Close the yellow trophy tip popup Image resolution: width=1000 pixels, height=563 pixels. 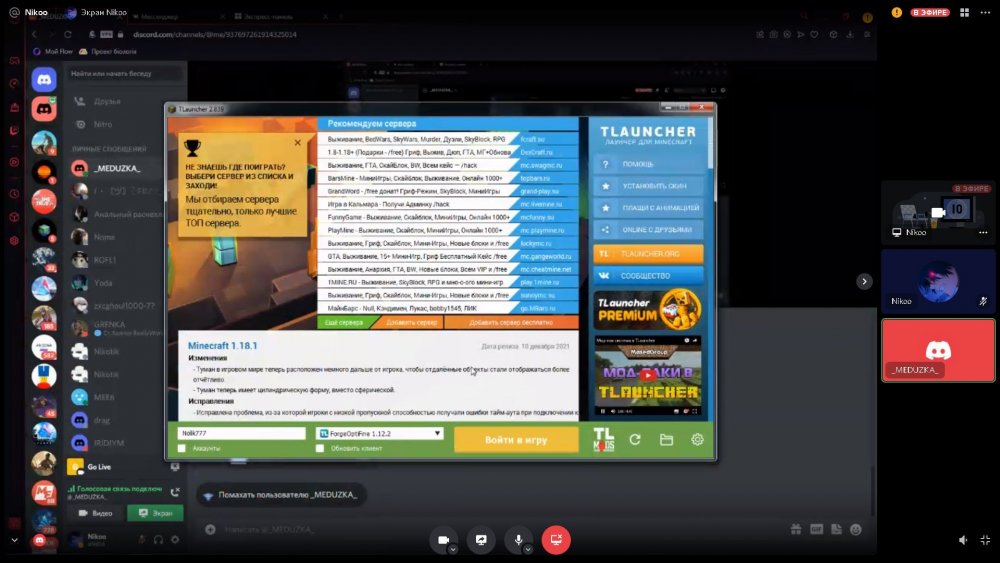point(297,143)
